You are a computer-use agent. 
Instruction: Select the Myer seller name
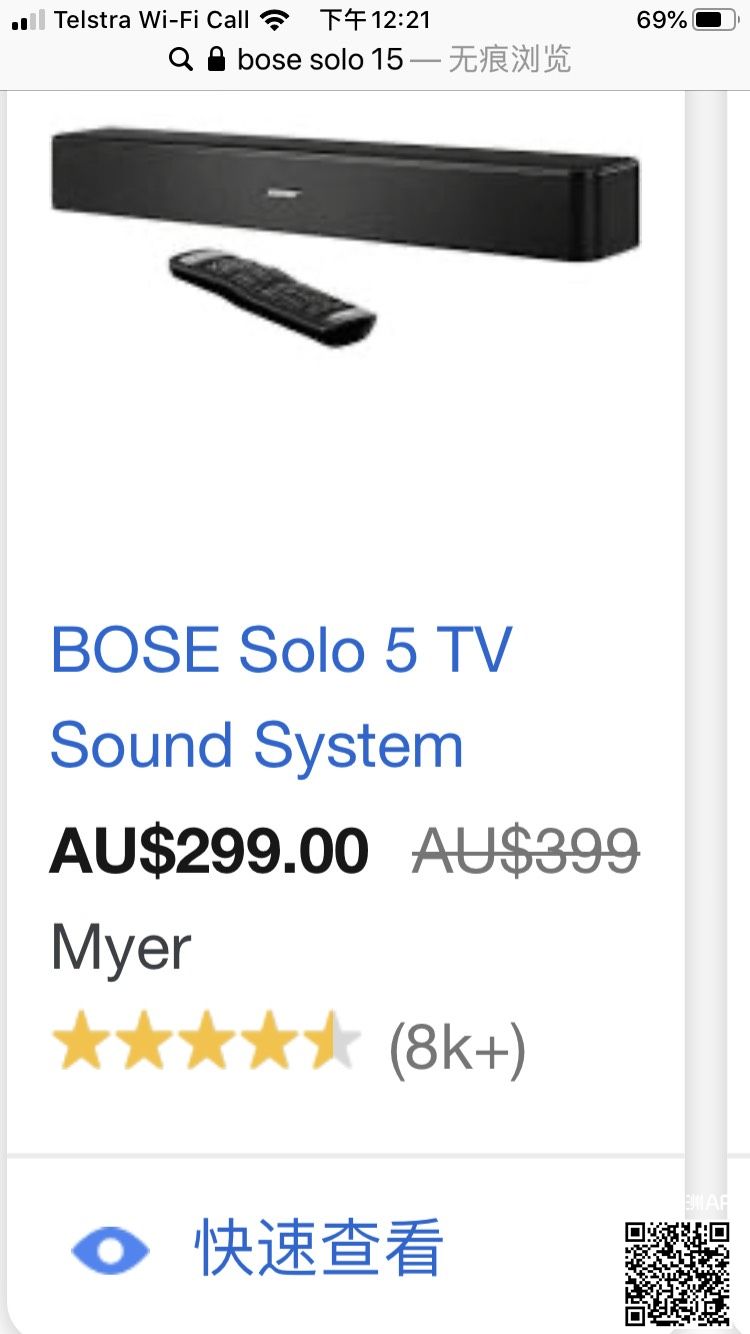120,947
